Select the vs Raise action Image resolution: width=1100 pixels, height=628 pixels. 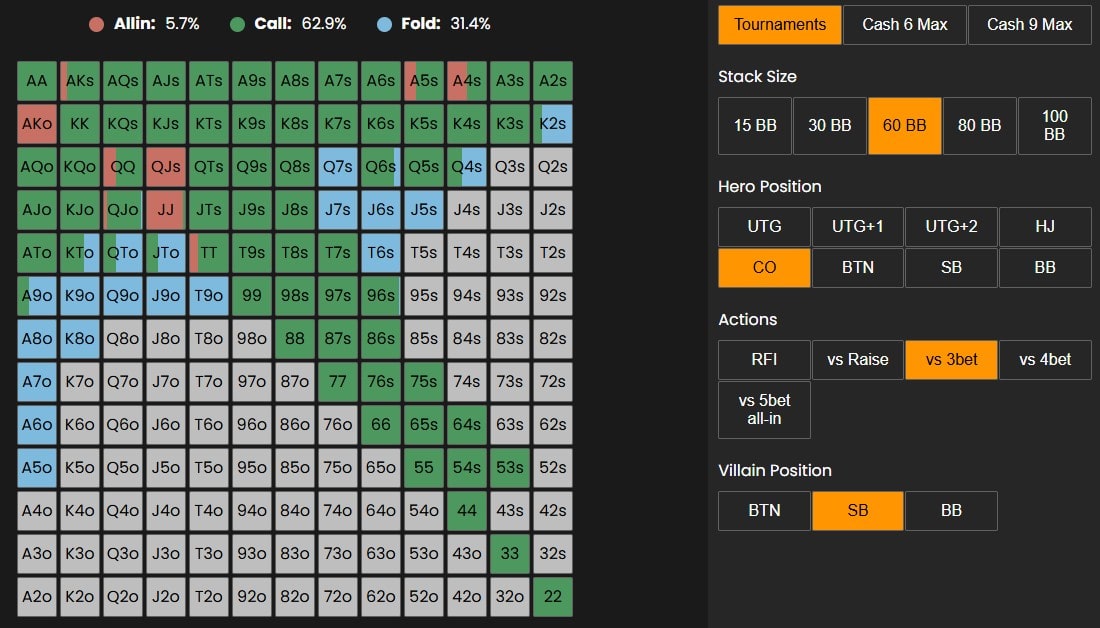(857, 359)
